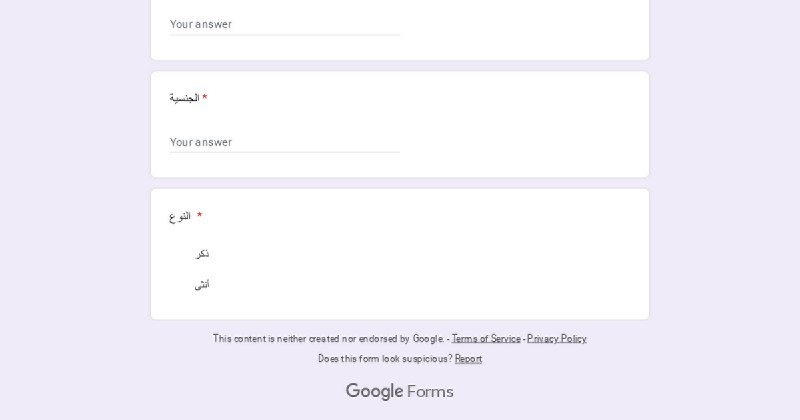The width and height of the screenshot is (800, 420).
Task: Click the red asterisk next to النوع
Action: (x=199, y=215)
